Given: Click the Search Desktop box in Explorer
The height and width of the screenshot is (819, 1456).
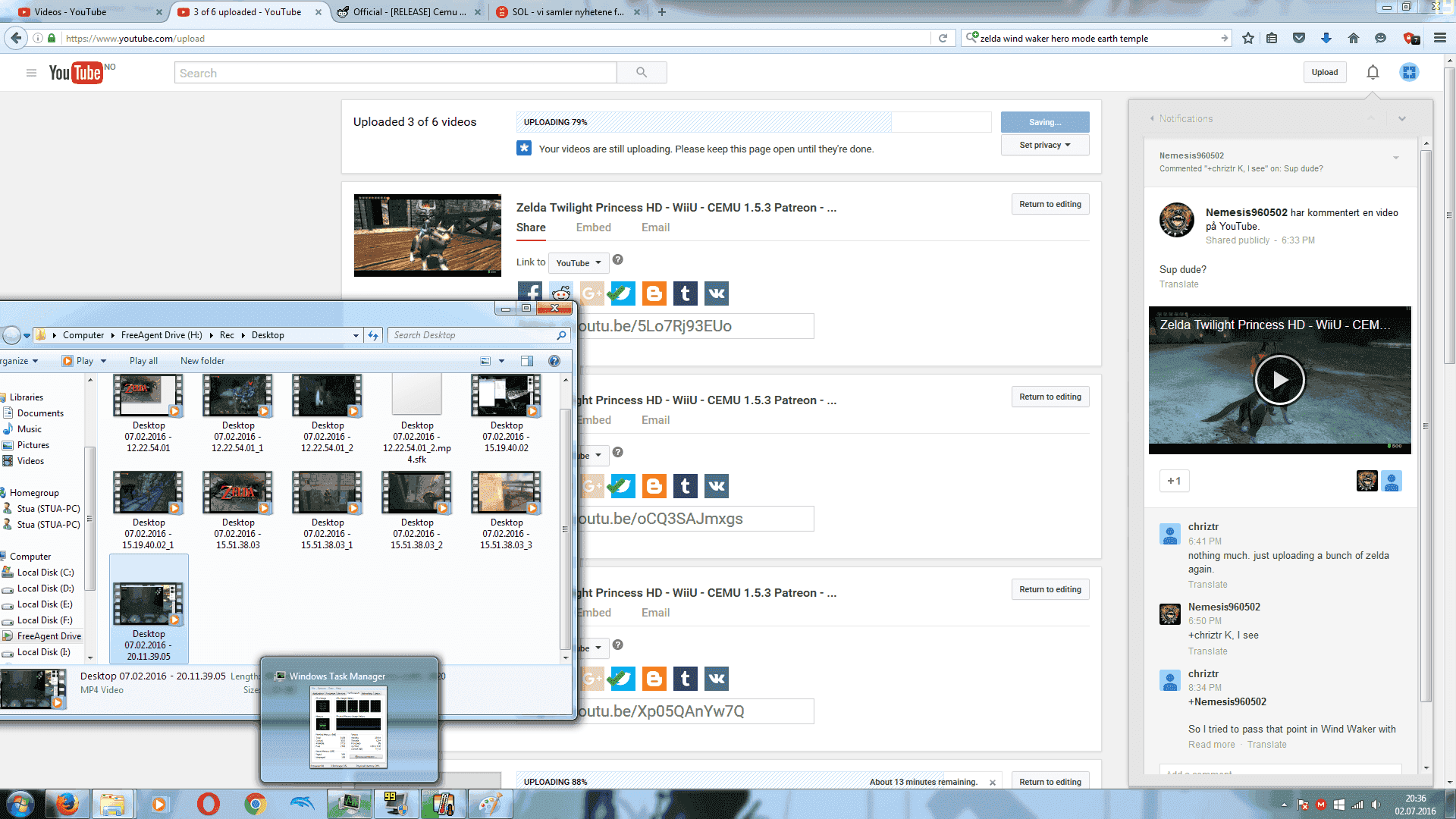Looking at the screenshot, I should tap(479, 335).
